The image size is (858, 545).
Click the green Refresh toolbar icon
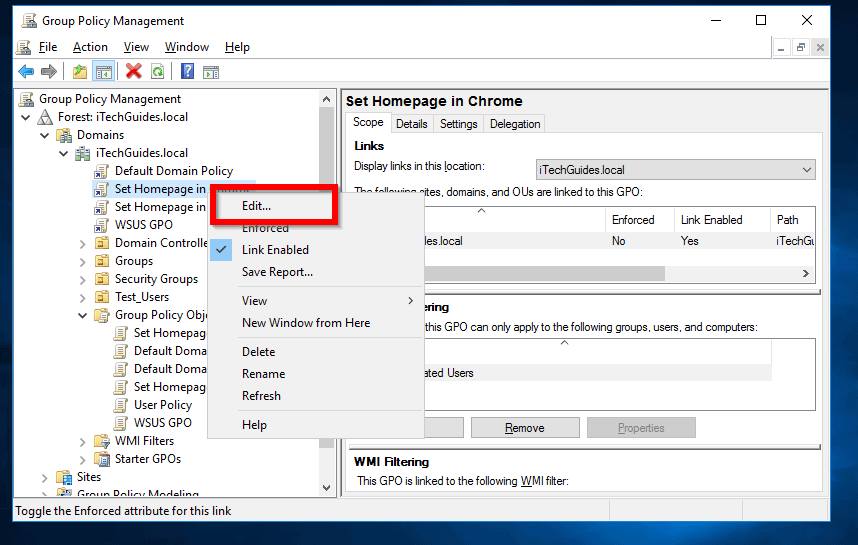tap(158, 72)
